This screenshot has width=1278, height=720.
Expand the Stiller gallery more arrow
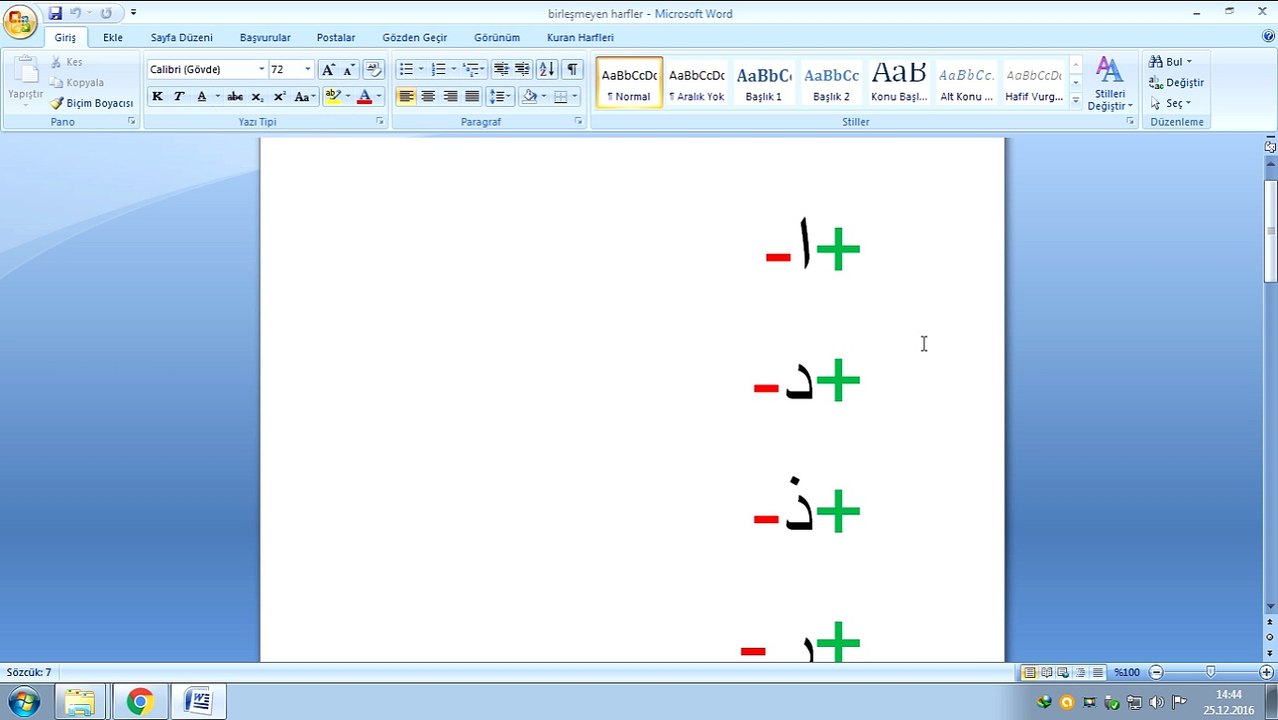1076,100
